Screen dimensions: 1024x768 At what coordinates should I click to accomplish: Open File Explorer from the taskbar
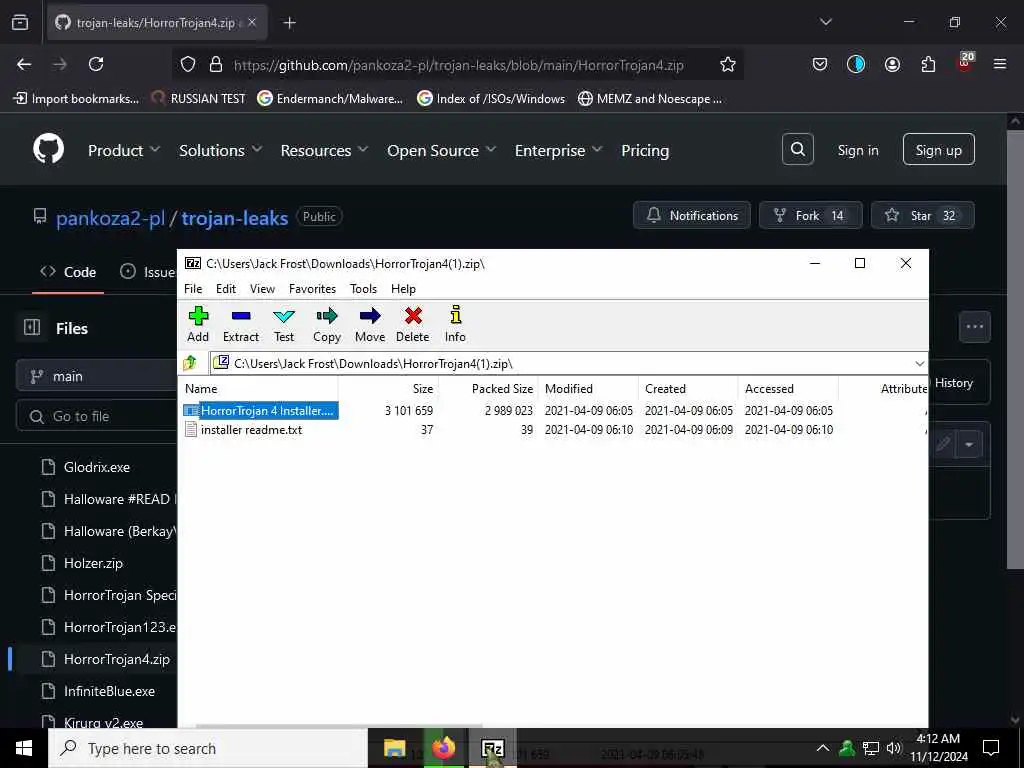[x=394, y=748]
